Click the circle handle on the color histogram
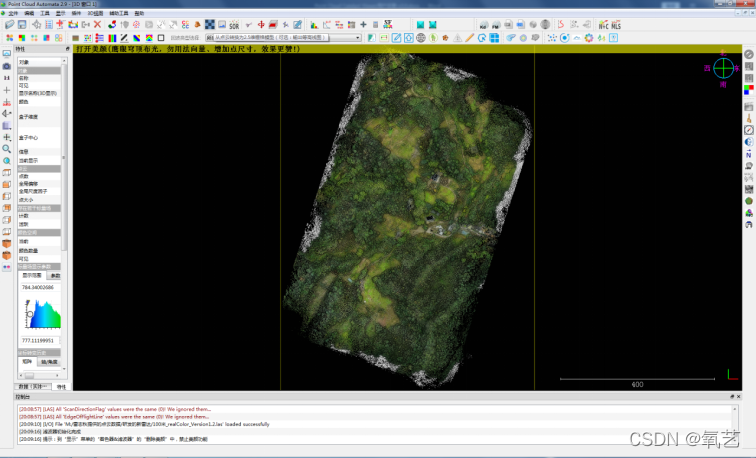 coord(30,314)
